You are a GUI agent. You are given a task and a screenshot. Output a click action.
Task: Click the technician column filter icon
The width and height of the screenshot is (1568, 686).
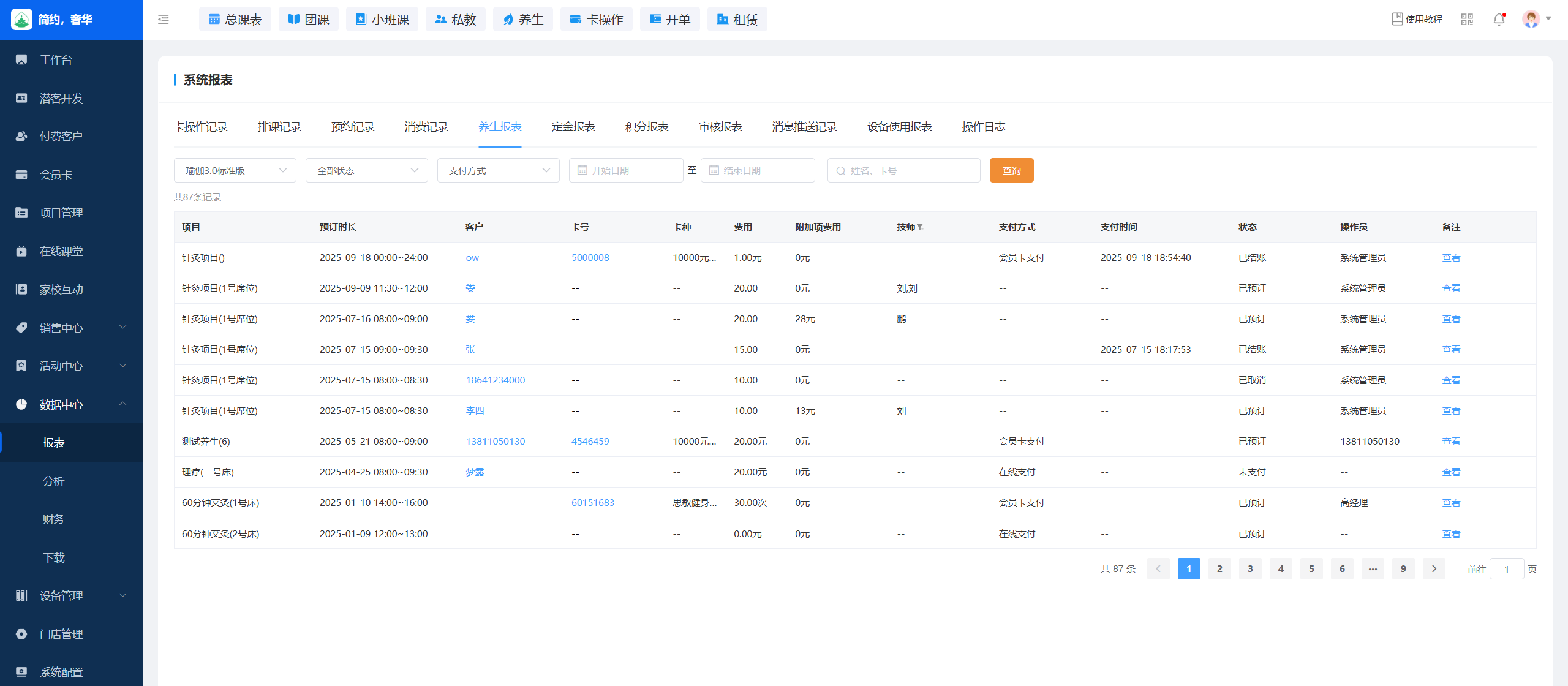(x=921, y=227)
